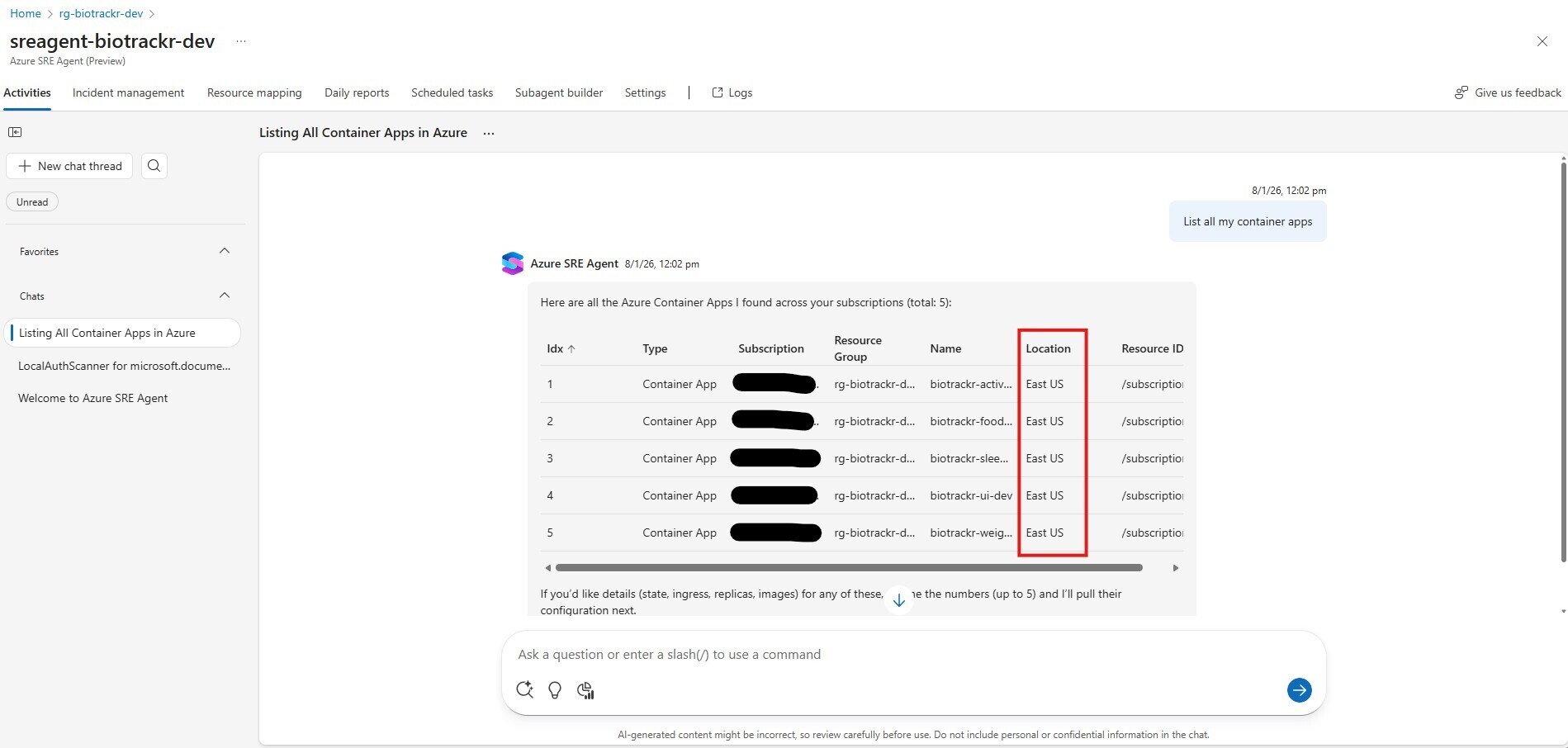Click the search chats magnifier icon
Viewport: 1568px width, 748px height.
pyautogui.click(x=154, y=166)
